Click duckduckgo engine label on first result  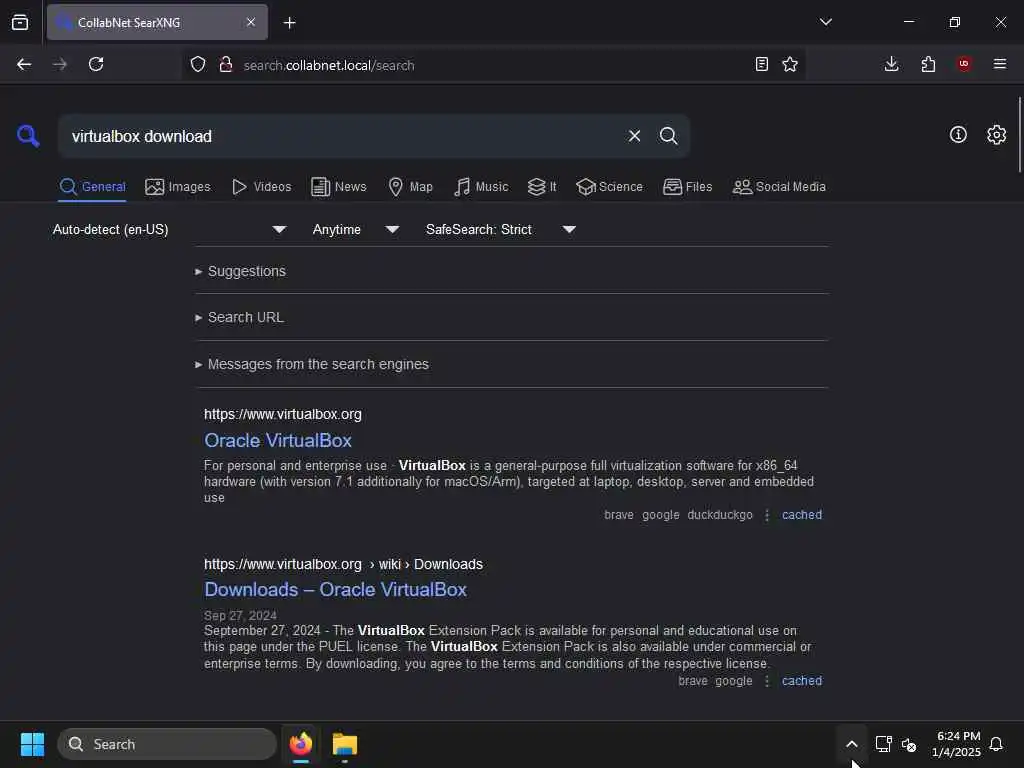click(x=720, y=515)
